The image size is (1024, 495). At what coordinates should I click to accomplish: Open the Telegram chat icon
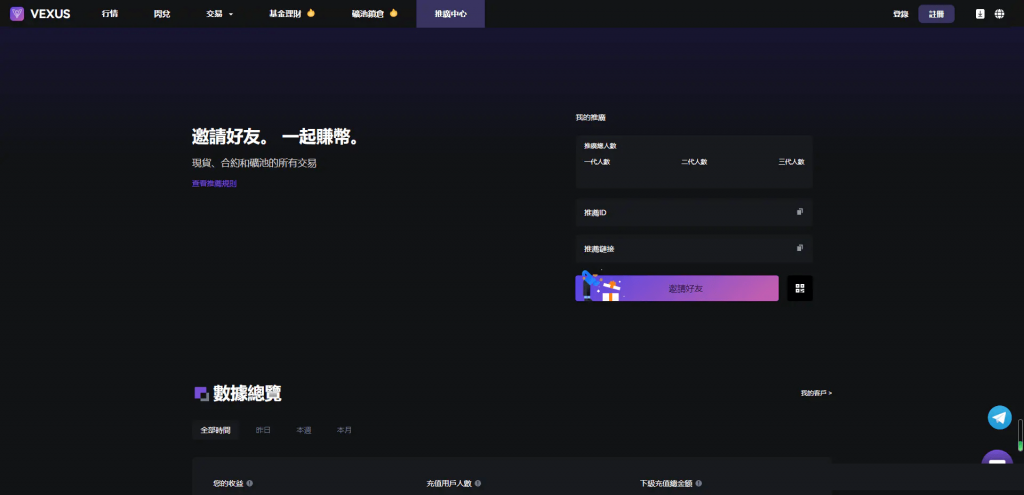click(x=999, y=417)
